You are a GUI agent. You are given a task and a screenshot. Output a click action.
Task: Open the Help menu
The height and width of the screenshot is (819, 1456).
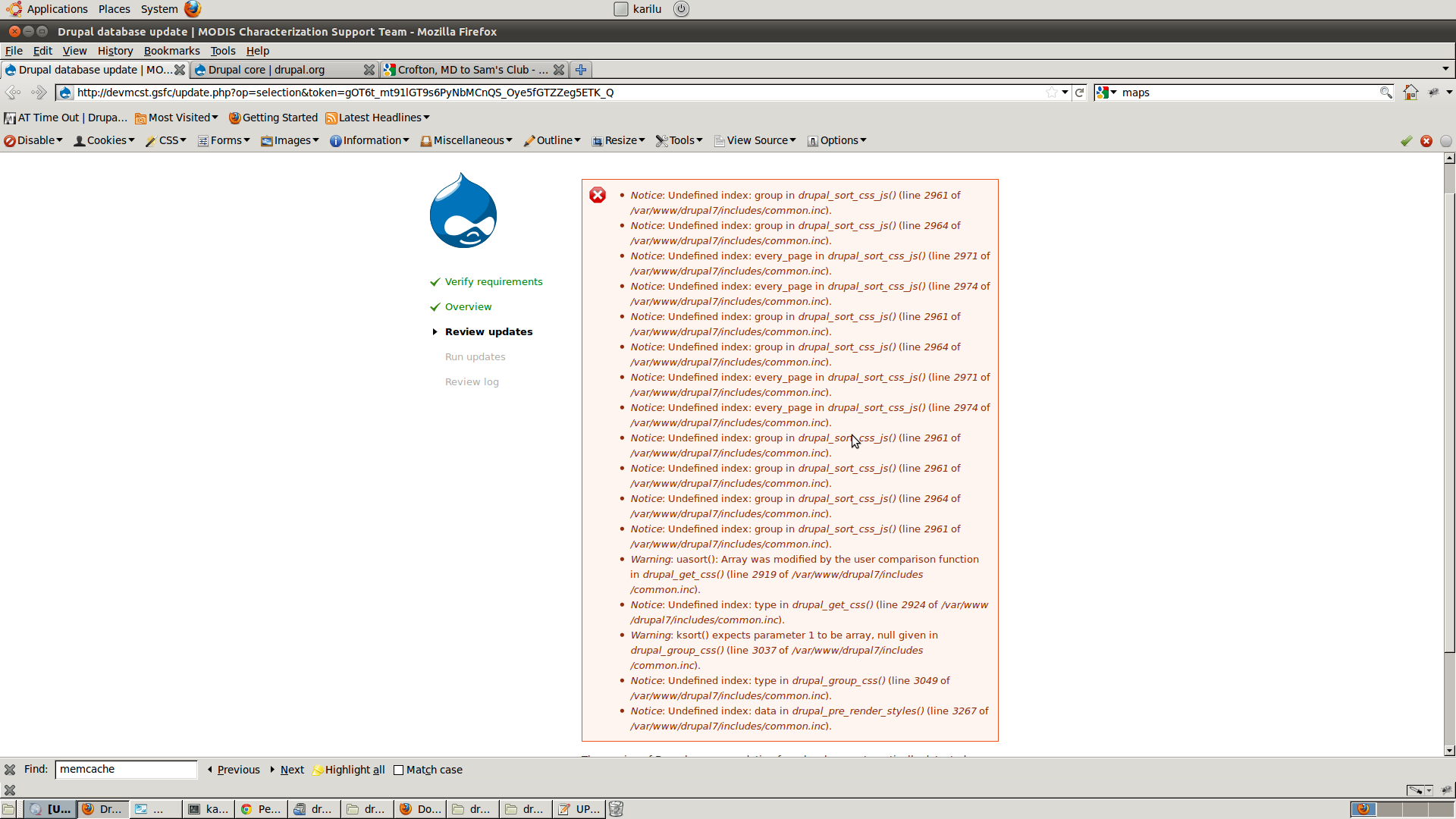[258, 51]
